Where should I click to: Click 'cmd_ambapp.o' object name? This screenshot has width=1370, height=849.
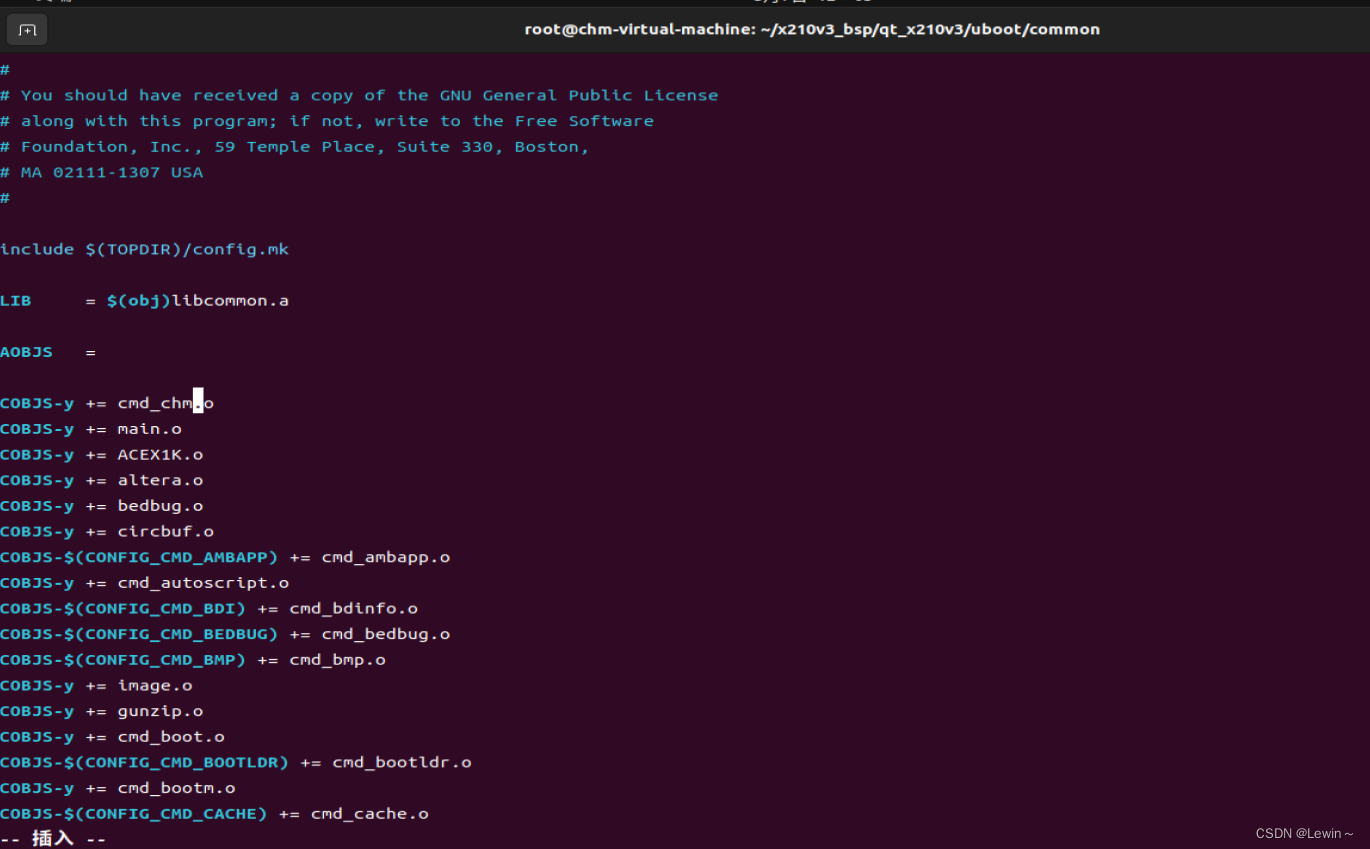coord(386,557)
